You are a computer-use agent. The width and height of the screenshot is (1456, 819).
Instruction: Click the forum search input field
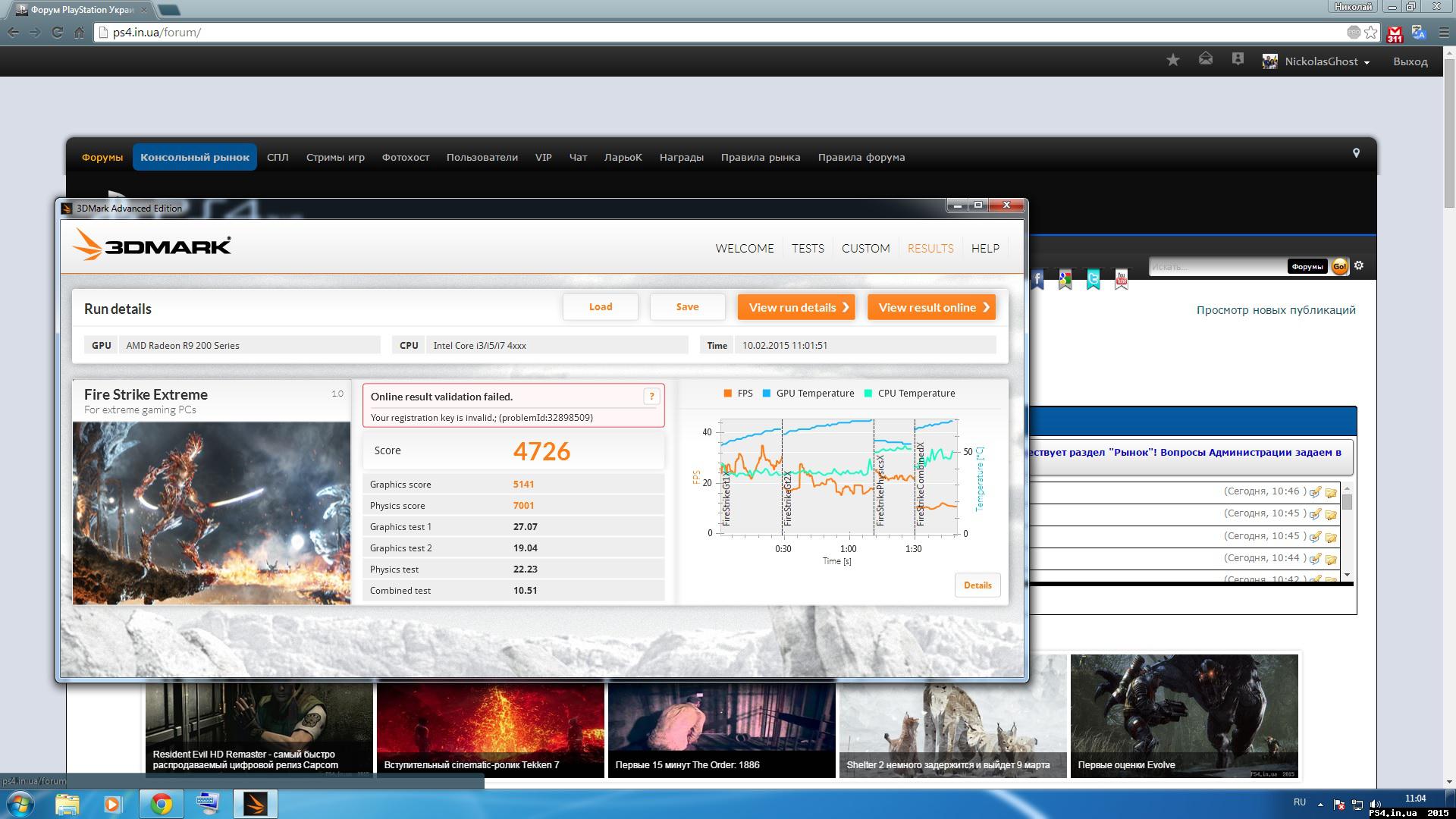(x=1217, y=266)
